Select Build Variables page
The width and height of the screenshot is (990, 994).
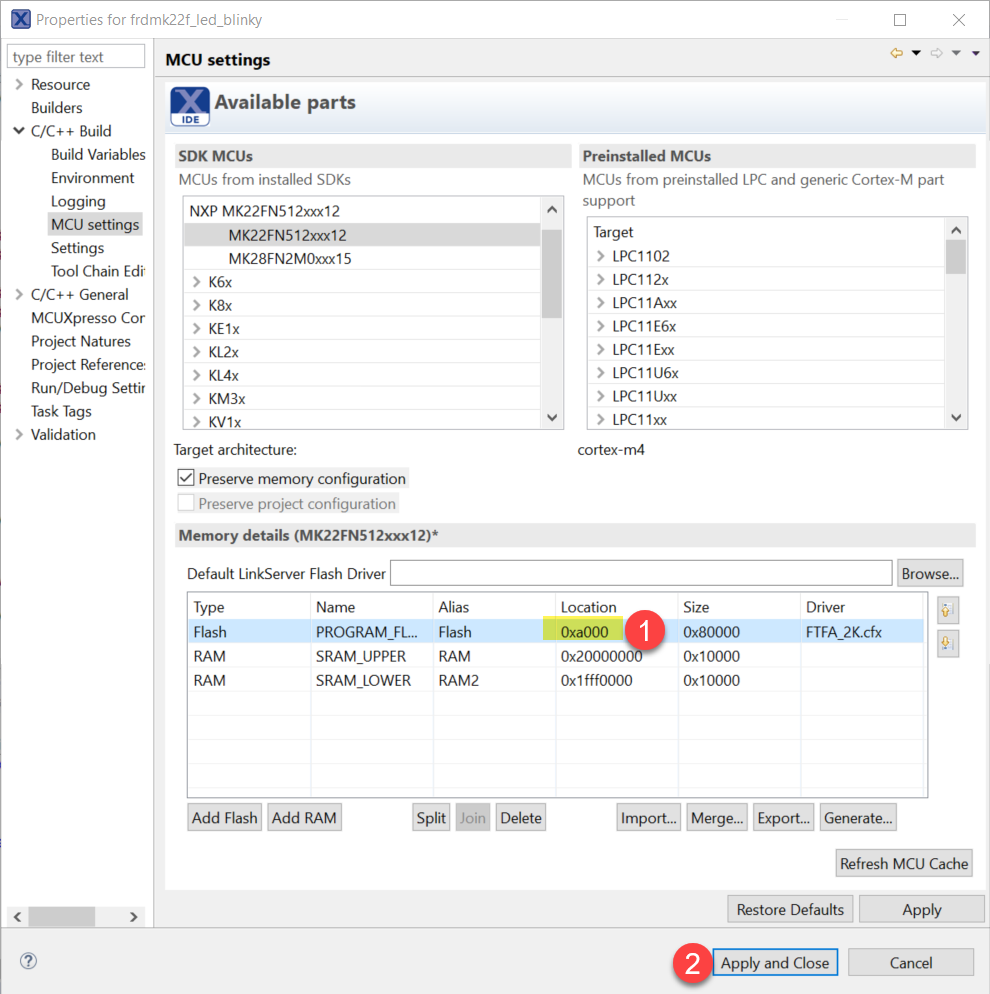pyautogui.click(x=98, y=155)
